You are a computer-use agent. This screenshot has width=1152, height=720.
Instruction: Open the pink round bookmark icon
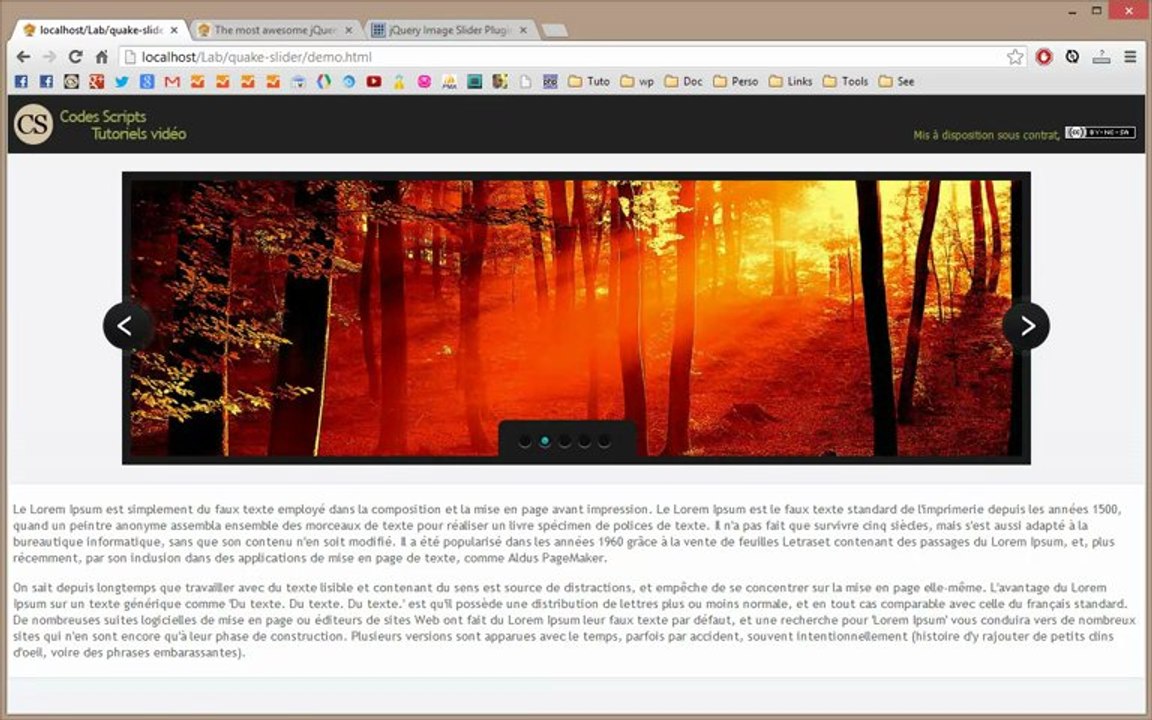pos(424,82)
